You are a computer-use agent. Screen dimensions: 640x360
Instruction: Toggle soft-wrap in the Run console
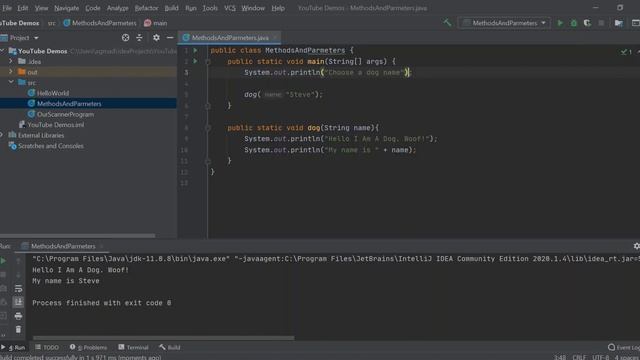[18, 289]
